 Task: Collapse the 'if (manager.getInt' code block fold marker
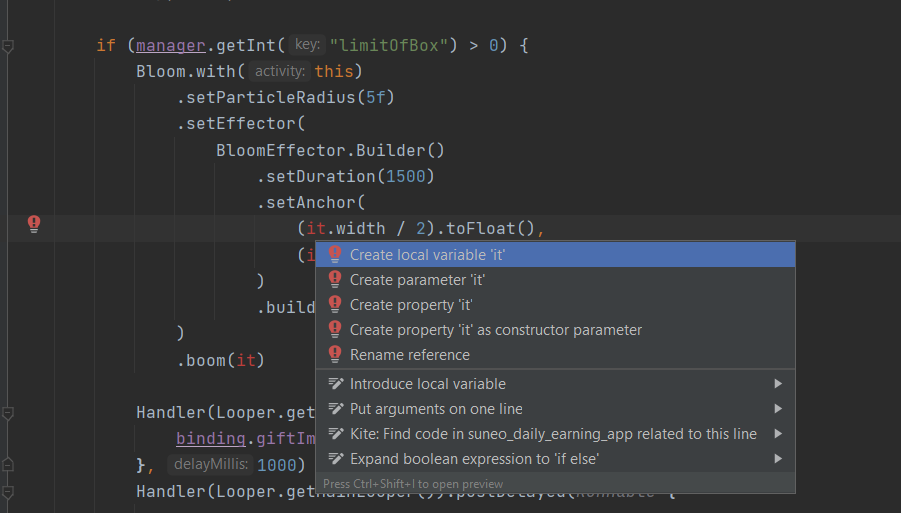(x=7, y=45)
